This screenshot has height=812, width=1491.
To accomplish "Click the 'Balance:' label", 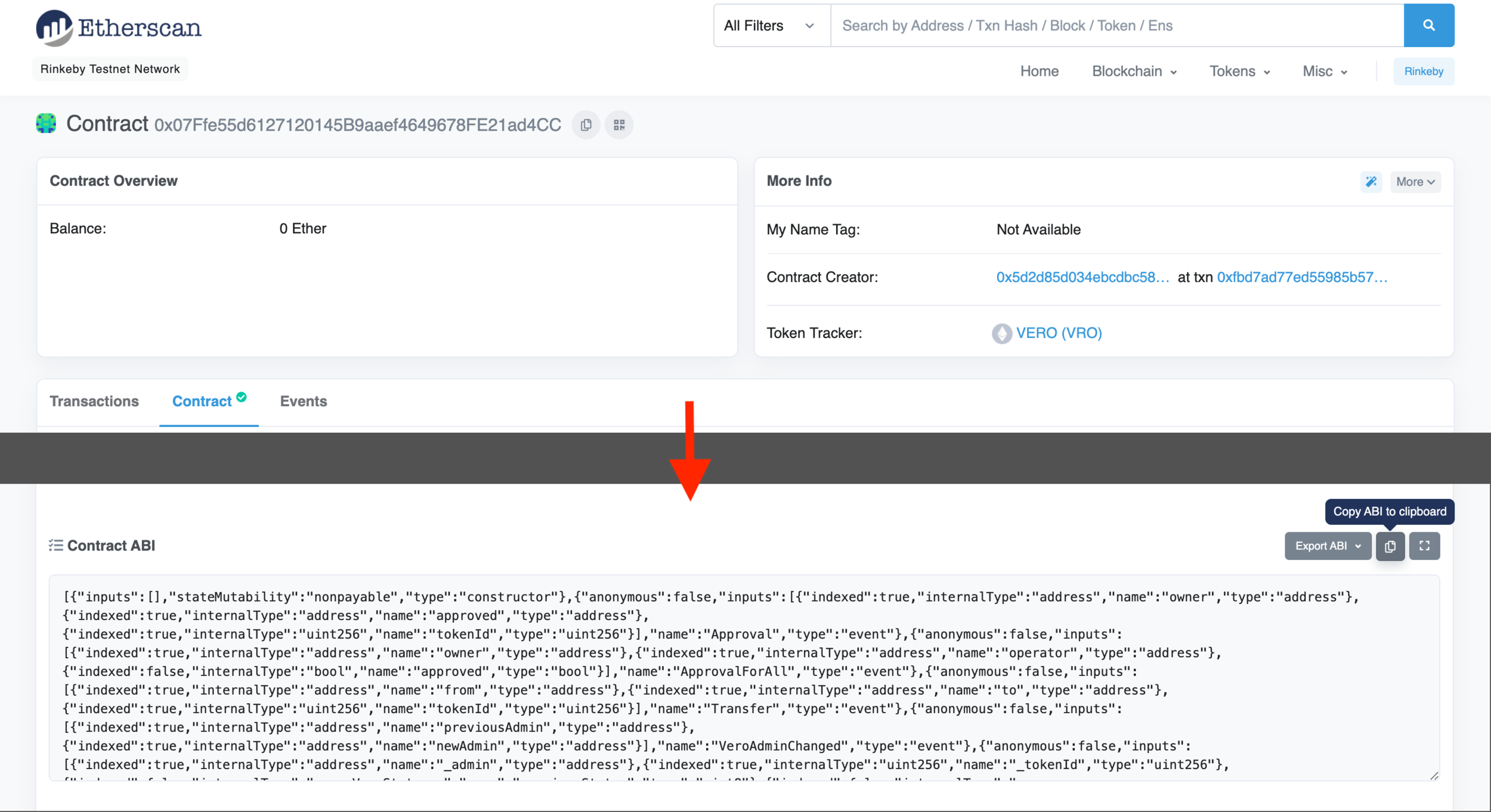I will point(78,229).
